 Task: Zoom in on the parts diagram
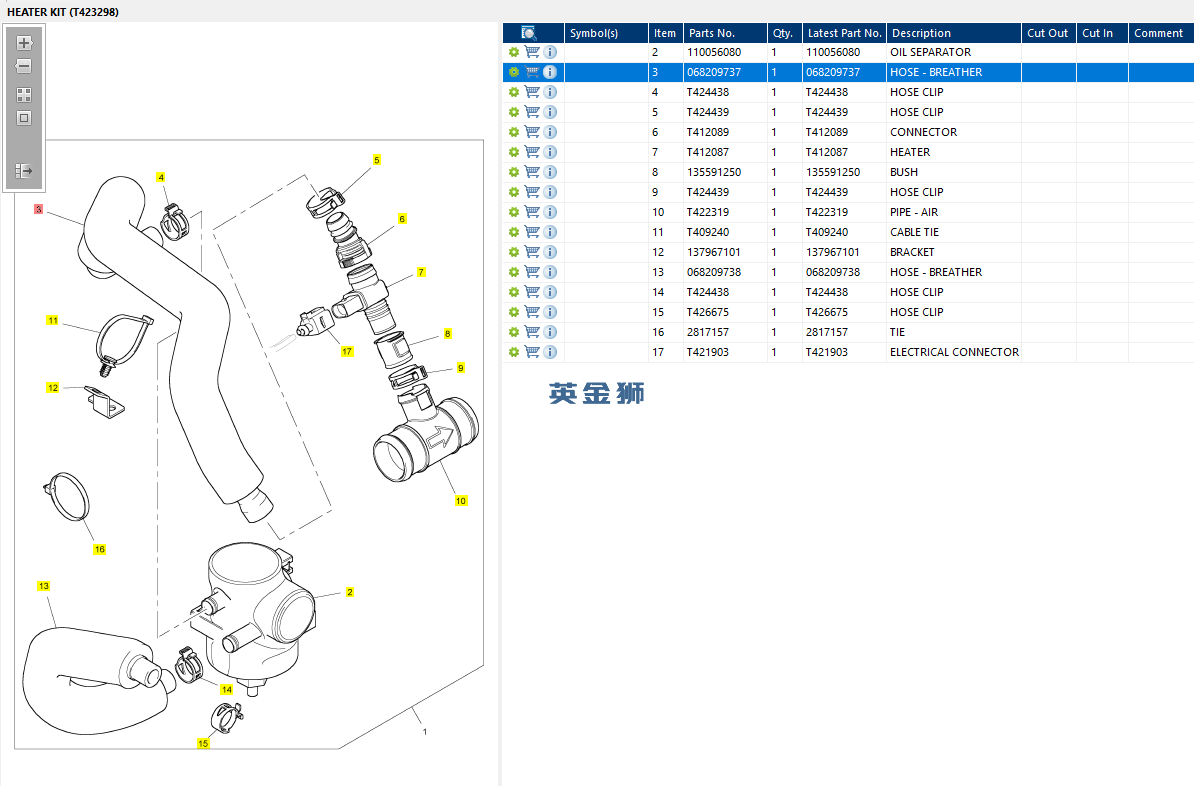(24, 43)
